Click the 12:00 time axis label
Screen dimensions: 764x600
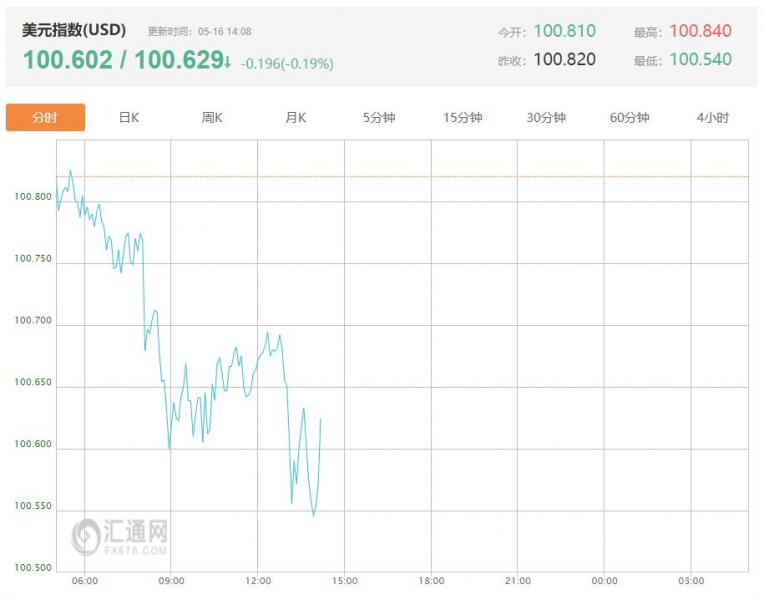pos(258,581)
